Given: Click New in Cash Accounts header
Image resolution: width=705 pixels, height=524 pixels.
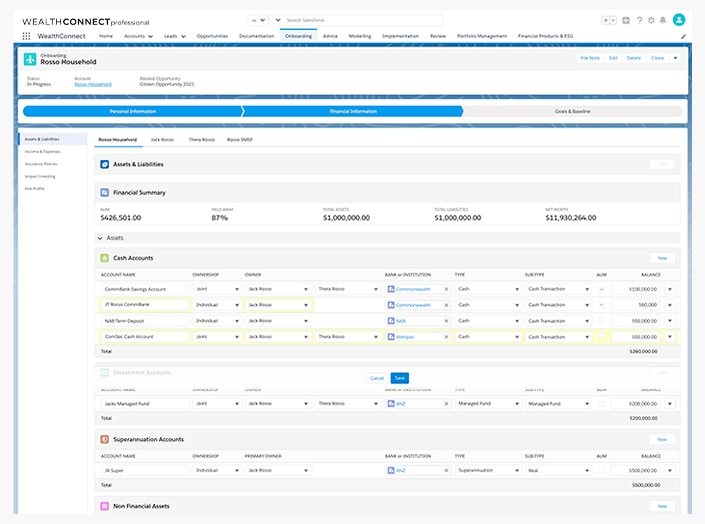Looking at the screenshot, I should tap(662, 258).
